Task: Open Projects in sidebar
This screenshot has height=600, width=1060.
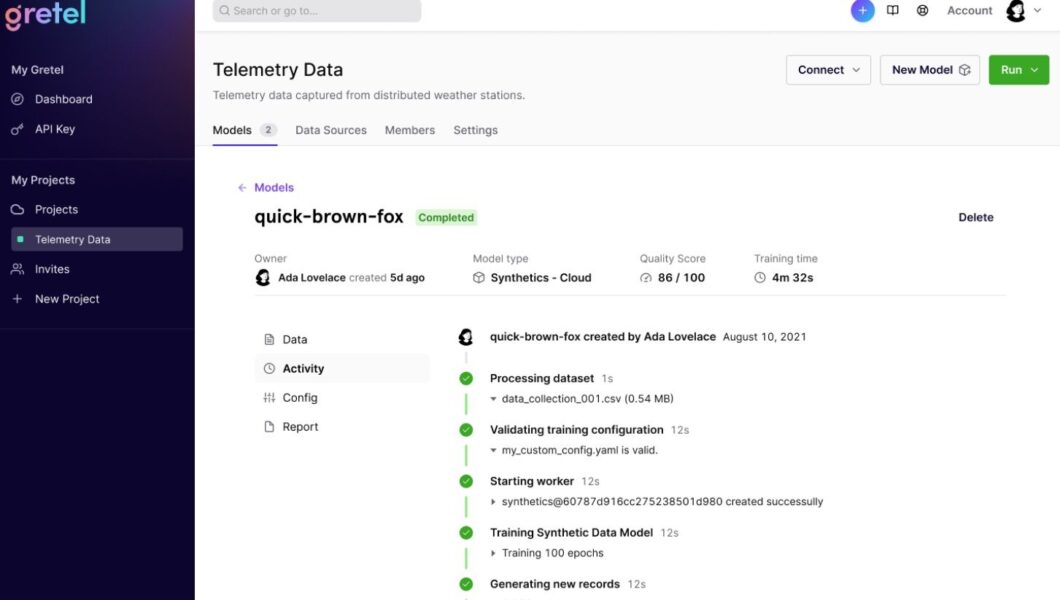Action: 56,209
